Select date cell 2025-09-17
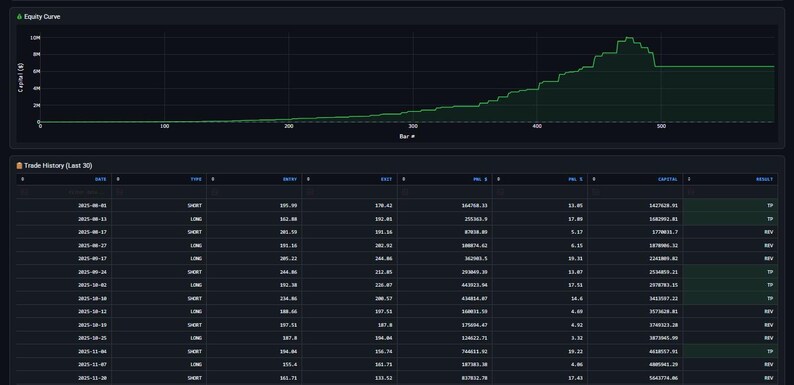Viewport: 794px width, 385px height. pos(92,258)
